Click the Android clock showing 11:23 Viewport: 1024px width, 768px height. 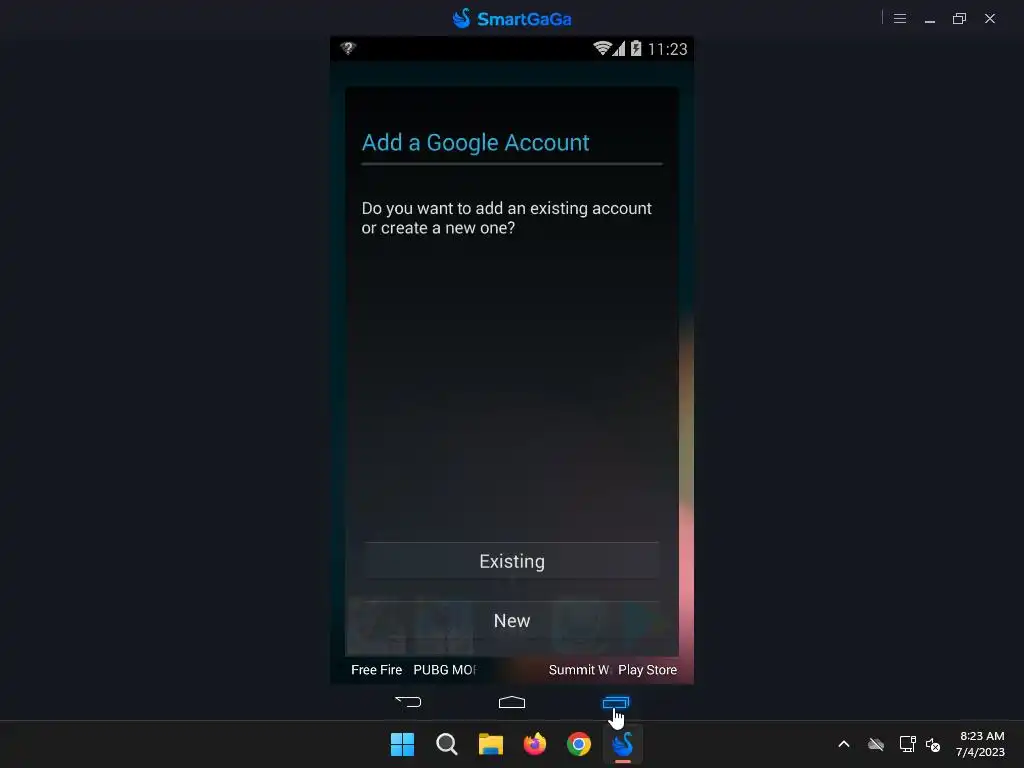[667, 49]
